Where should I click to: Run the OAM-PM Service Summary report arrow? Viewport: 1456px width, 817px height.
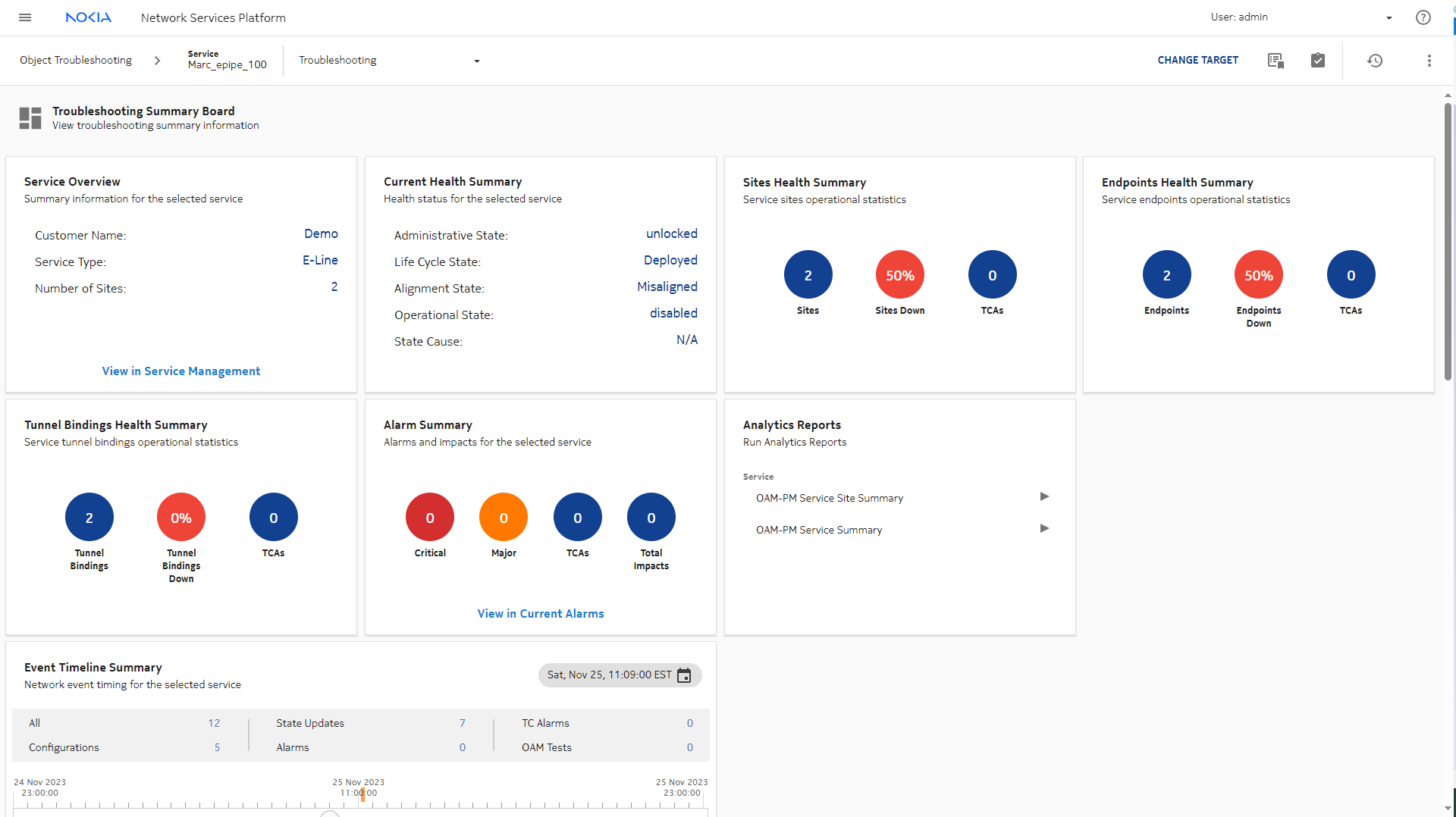[x=1044, y=529]
